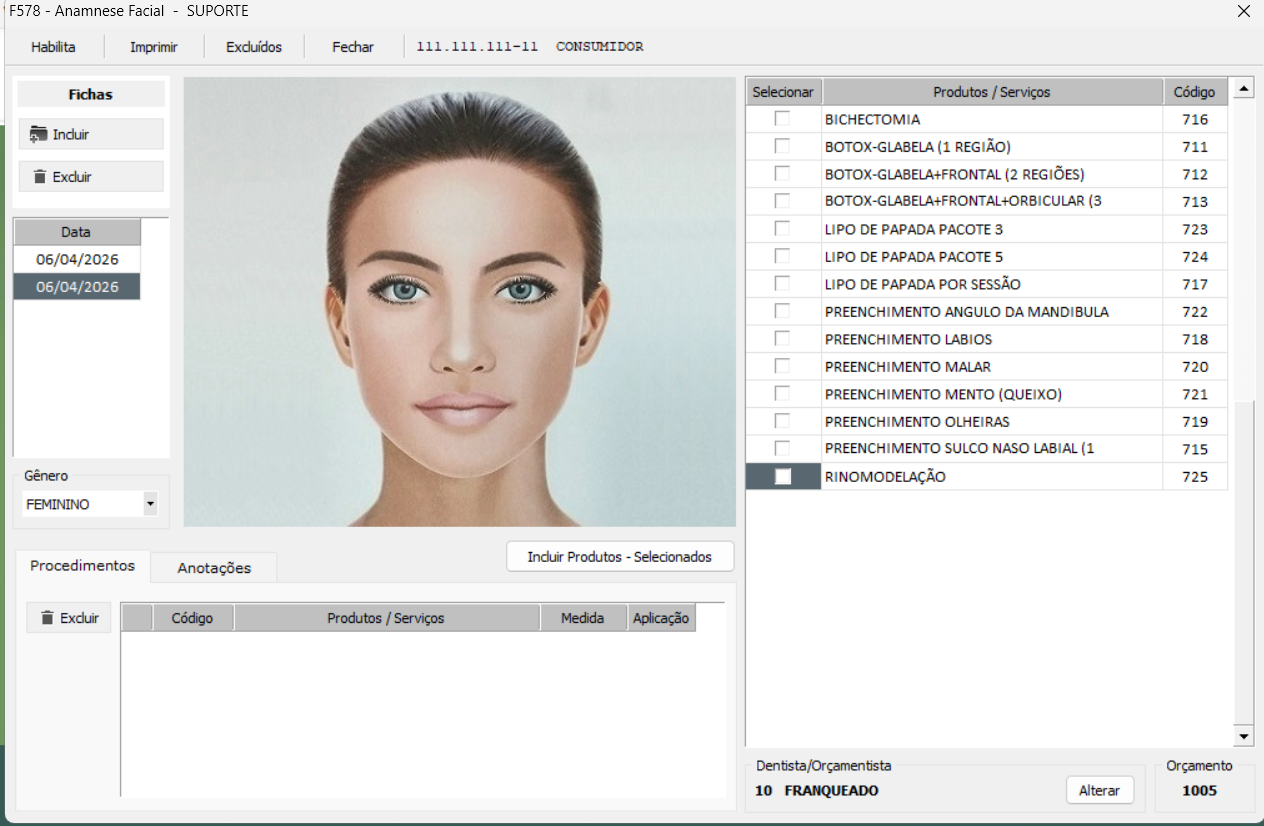
Task: Check the RINOMODELAÇÃO checkbox
Action: pos(783,476)
